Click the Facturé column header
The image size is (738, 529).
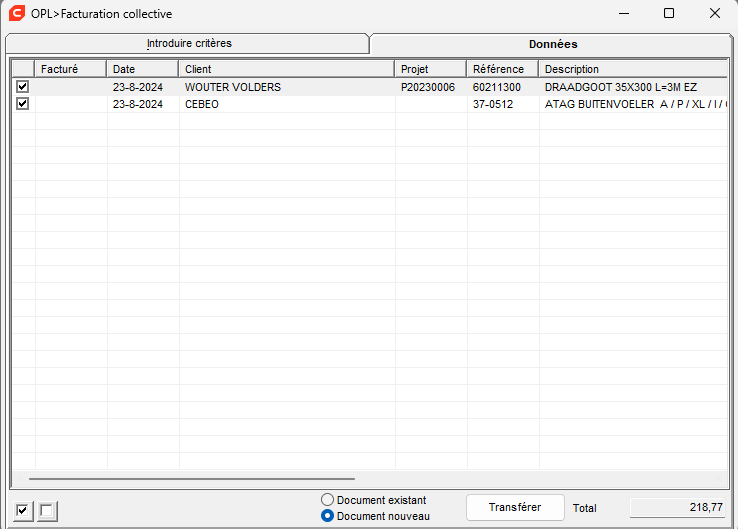pyautogui.click(x=71, y=69)
